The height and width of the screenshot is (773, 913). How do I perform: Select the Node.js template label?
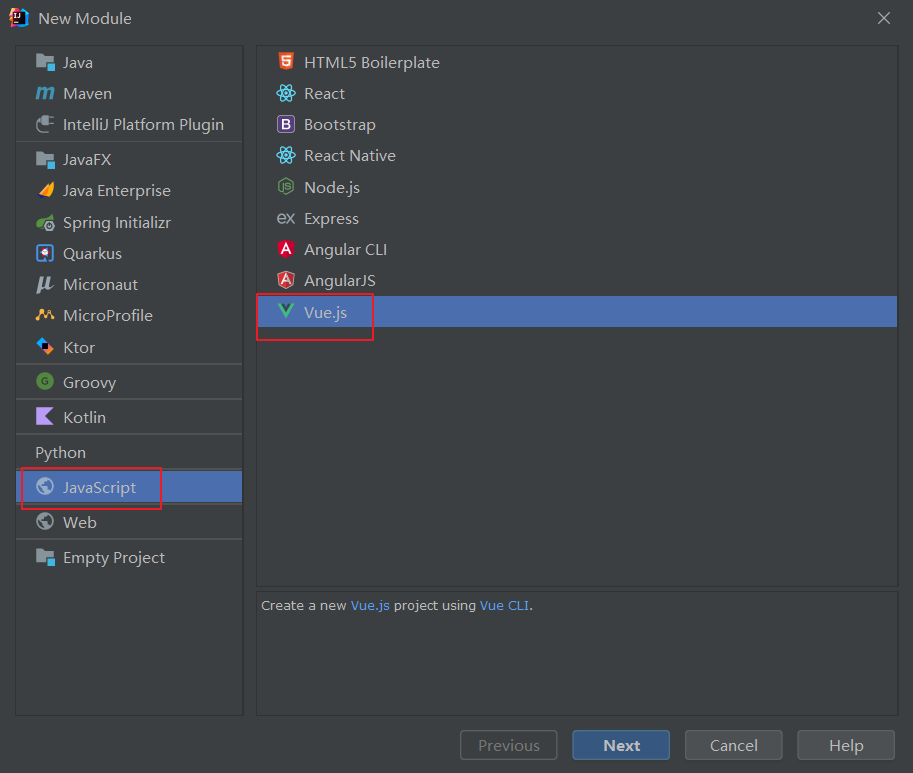coord(332,187)
